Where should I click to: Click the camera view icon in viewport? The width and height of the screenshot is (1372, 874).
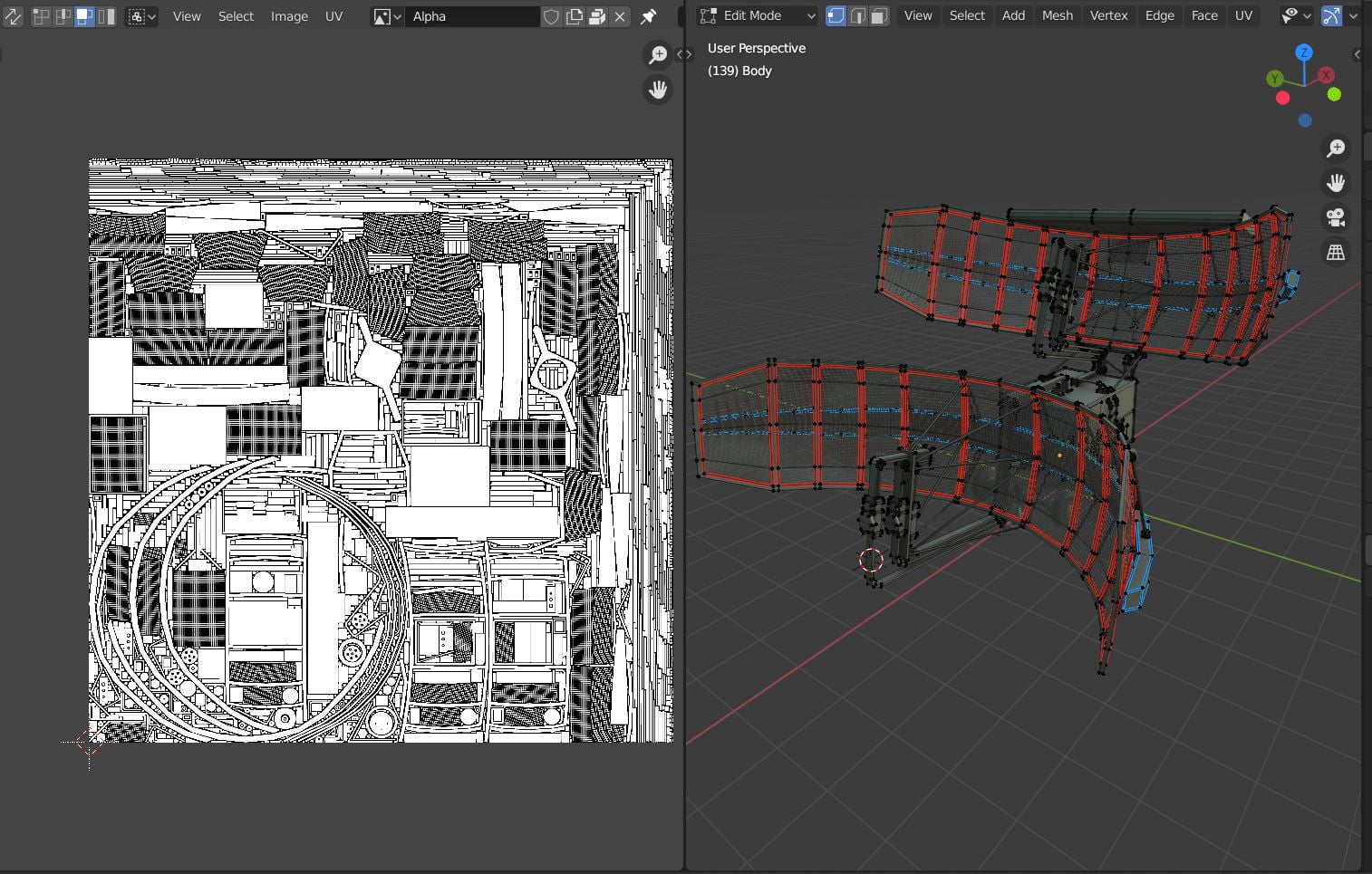(x=1336, y=217)
